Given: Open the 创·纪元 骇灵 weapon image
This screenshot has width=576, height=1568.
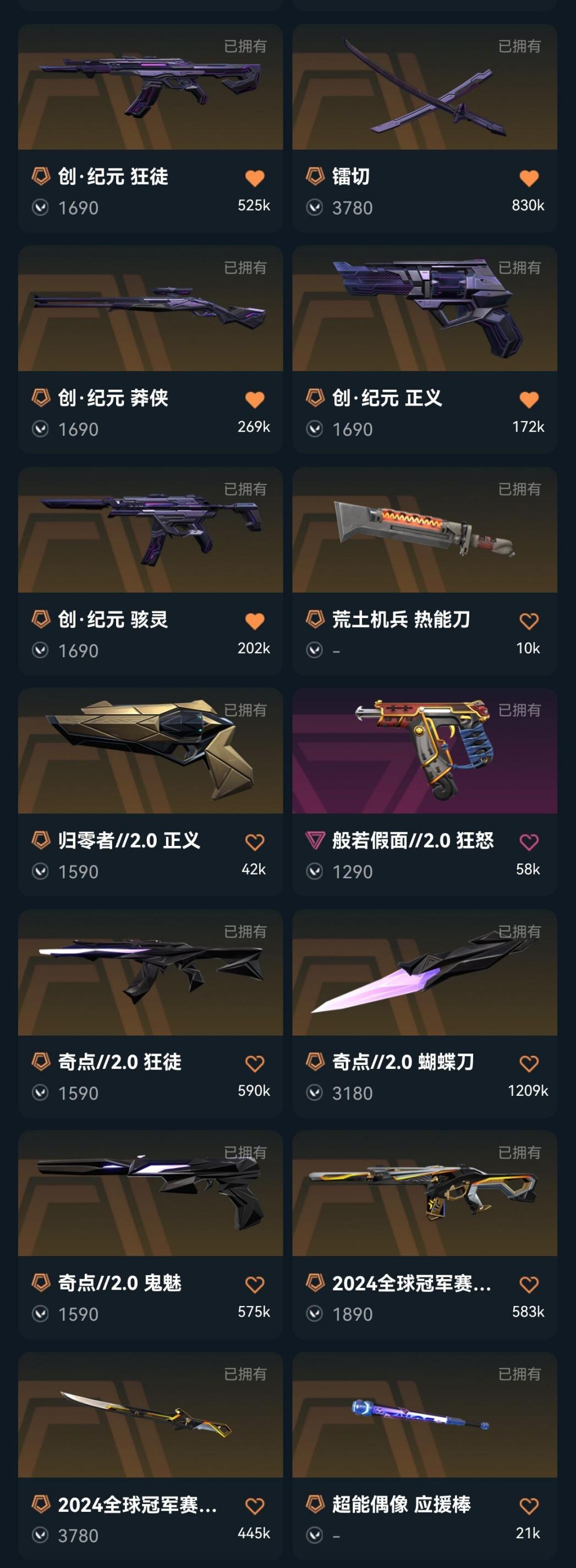Looking at the screenshot, I should click(150, 530).
